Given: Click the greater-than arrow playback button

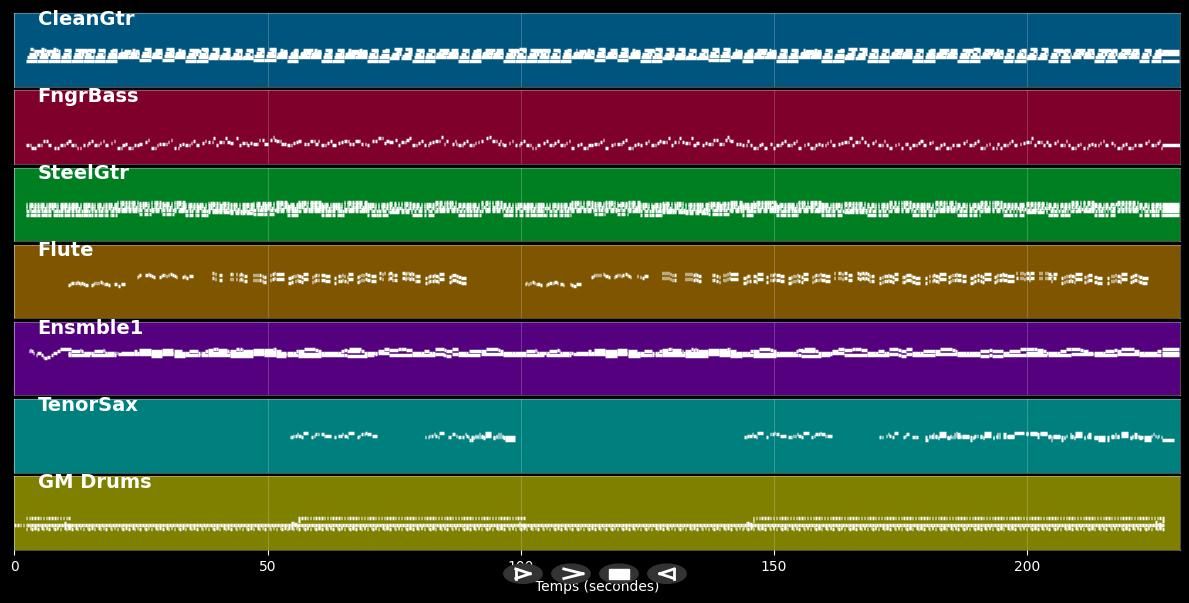Looking at the screenshot, I should pyautogui.click(x=571, y=574).
